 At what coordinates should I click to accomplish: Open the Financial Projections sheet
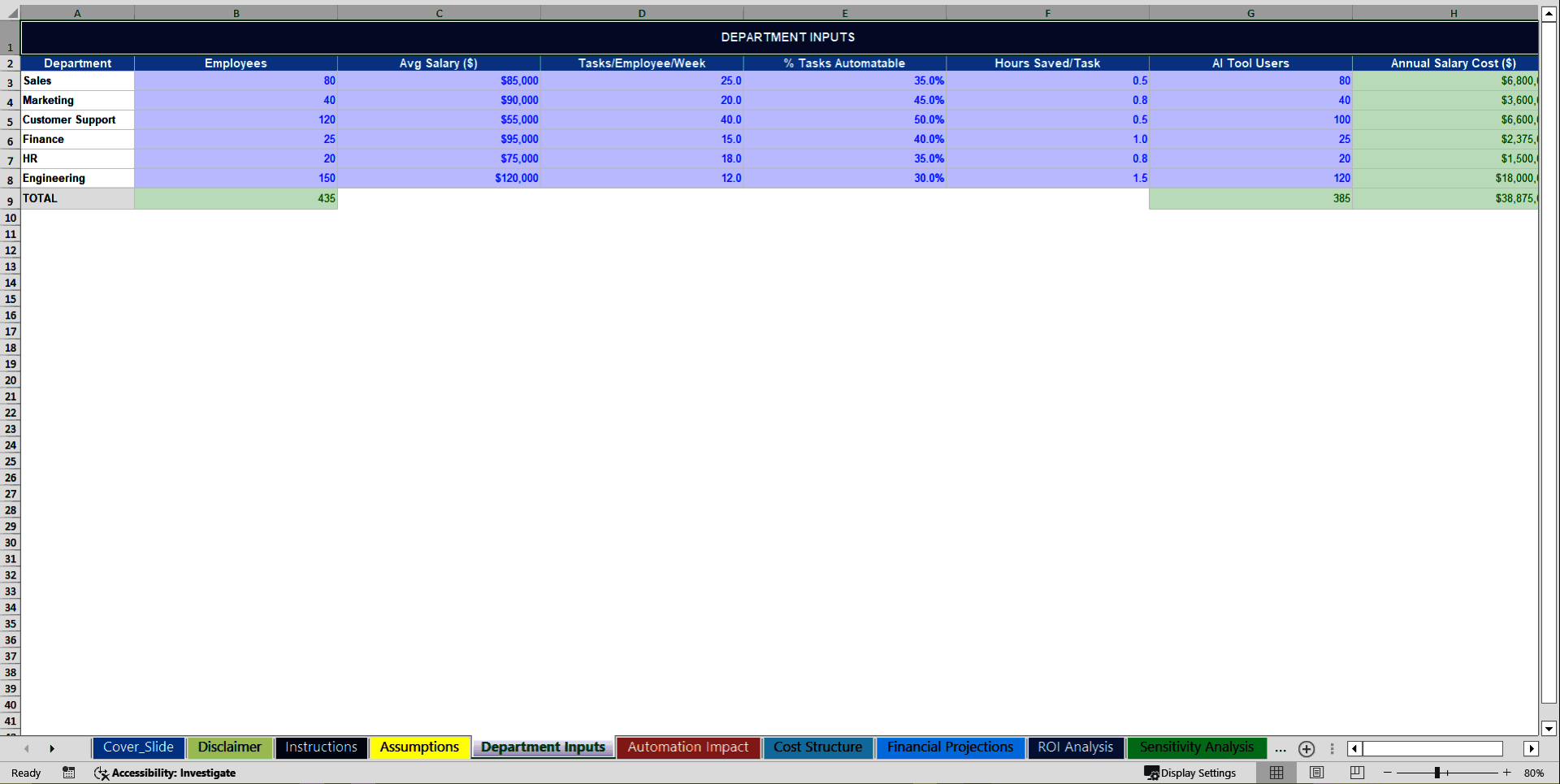coord(949,747)
